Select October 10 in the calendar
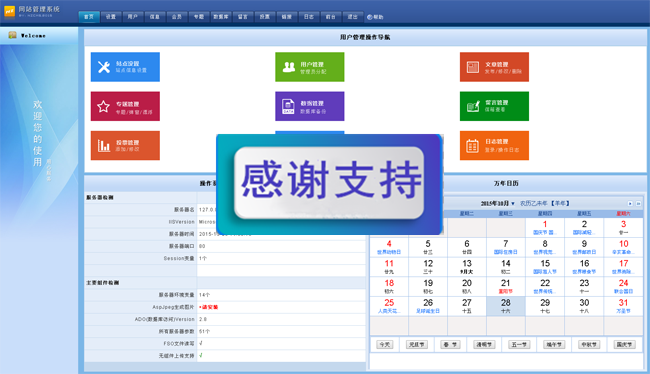 coord(623,247)
